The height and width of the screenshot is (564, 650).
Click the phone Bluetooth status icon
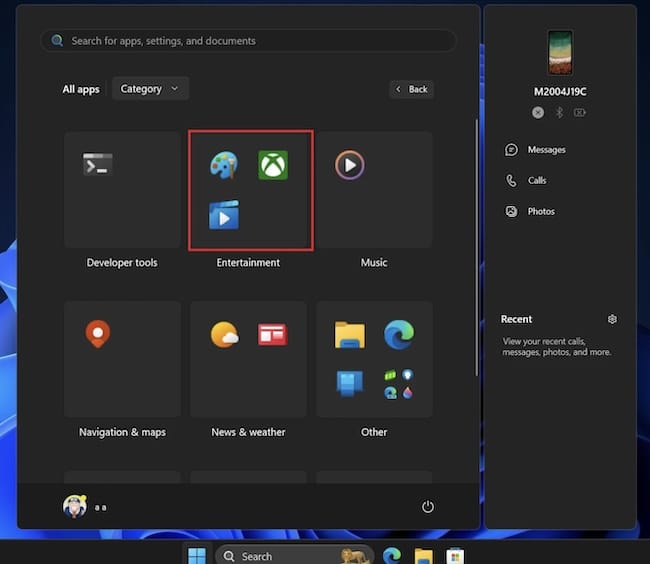[x=559, y=112]
